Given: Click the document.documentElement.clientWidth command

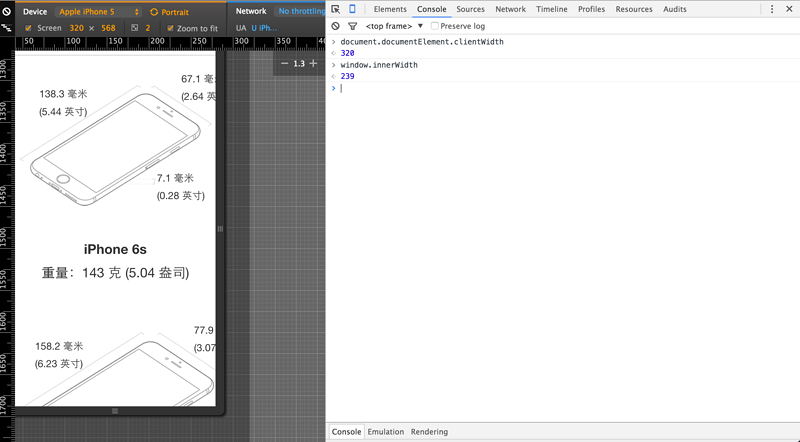Looking at the screenshot, I should pos(422,42).
